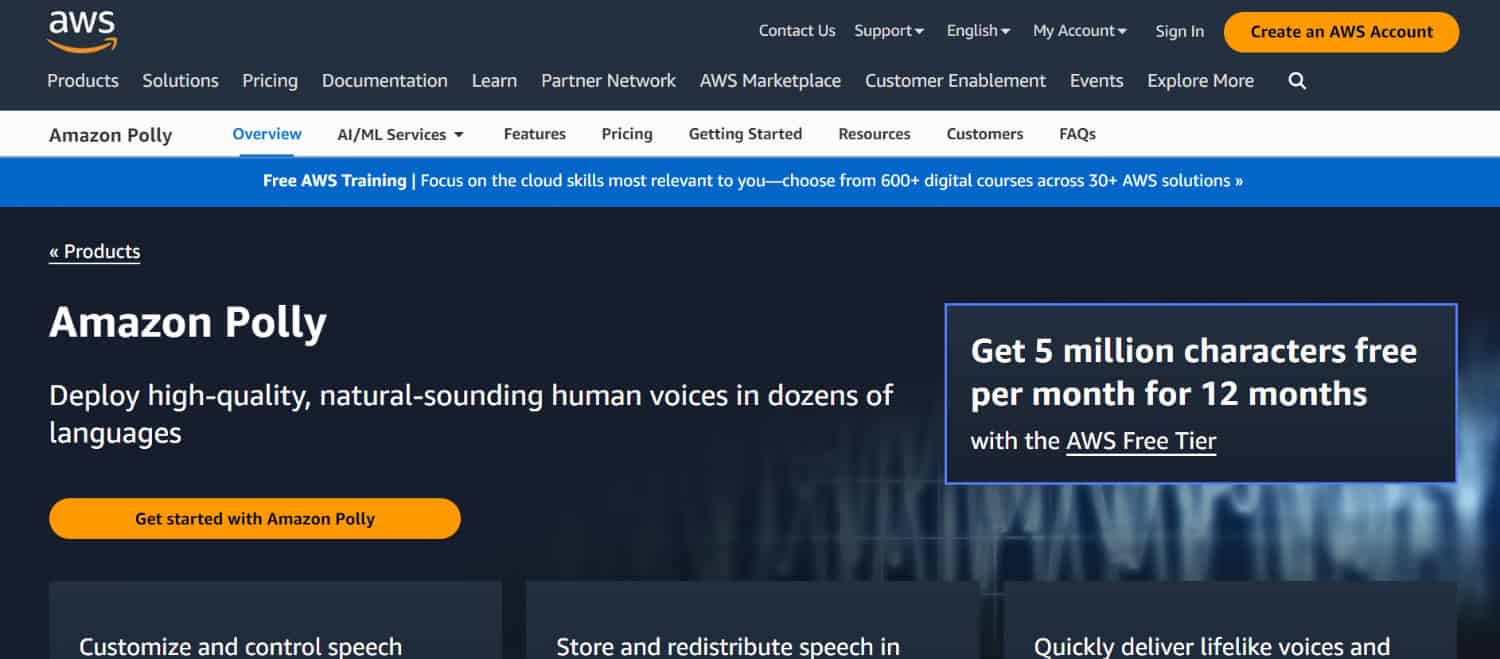1500x659 pixels.
Task: Click the Customize and control speech card
Action: [275, 620]
